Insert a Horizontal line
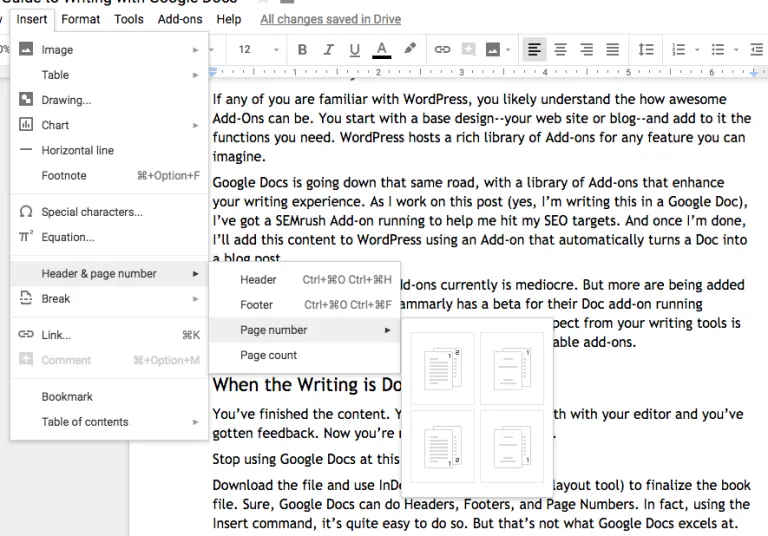 [109, 150]
